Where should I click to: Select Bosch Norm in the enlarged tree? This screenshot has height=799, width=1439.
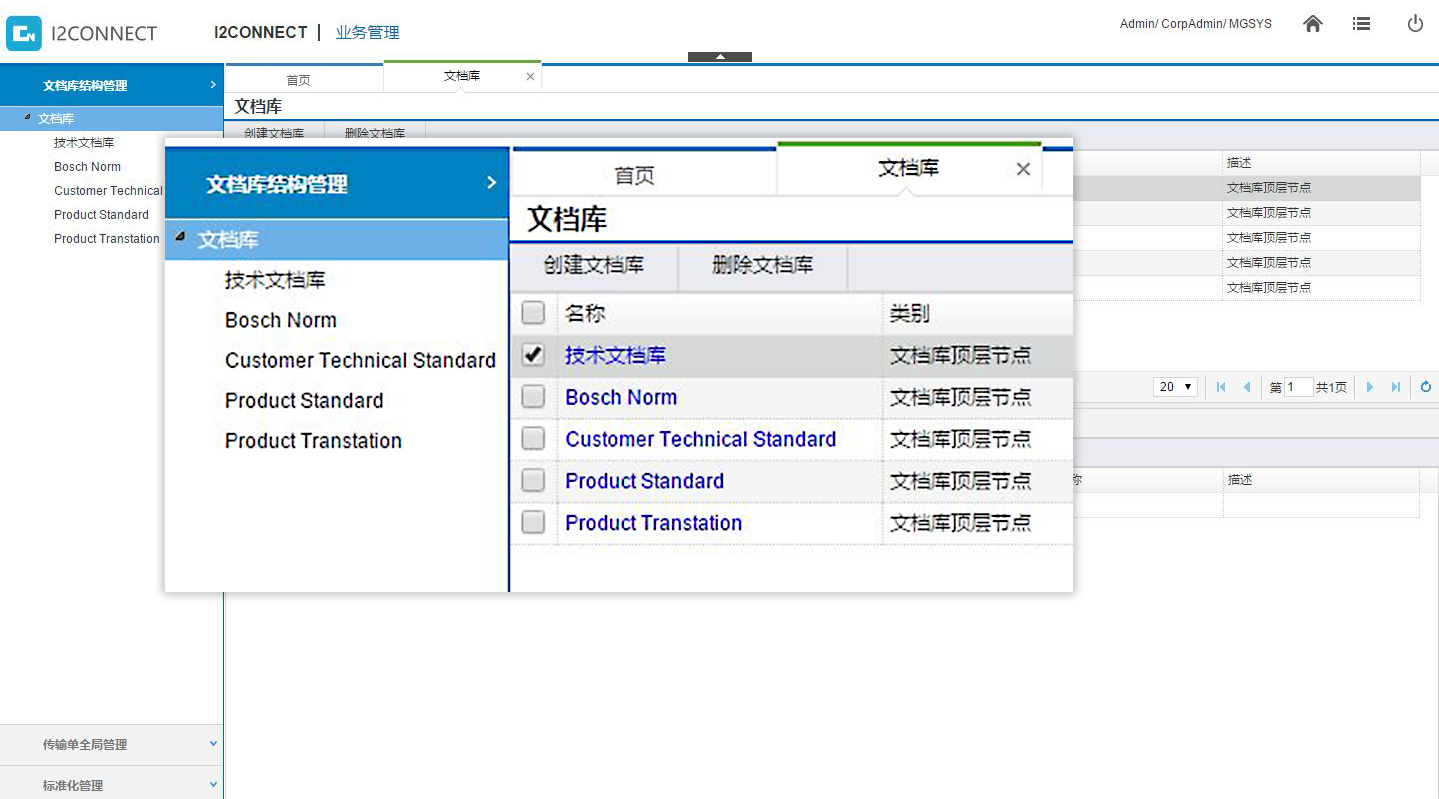[x=281, y=320]
